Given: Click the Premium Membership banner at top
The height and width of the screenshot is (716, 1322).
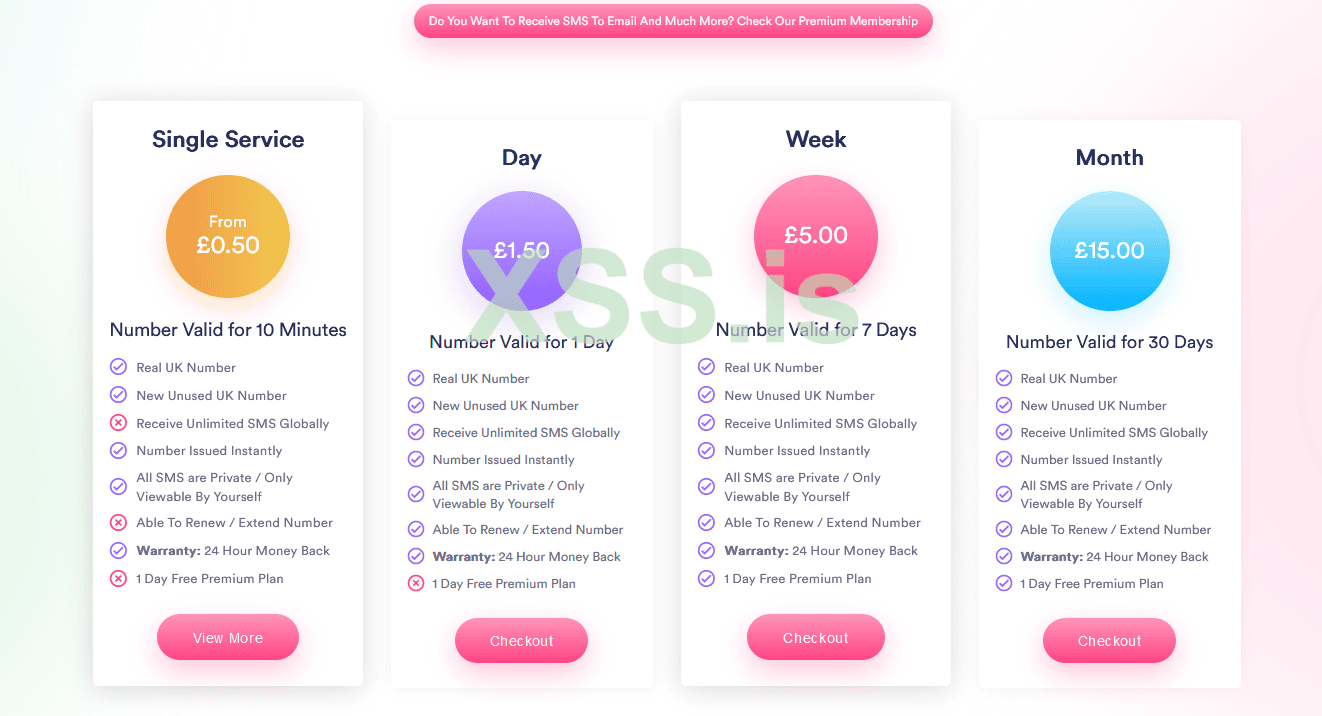Looking at the screenshot, I should (x=673, y=21).
